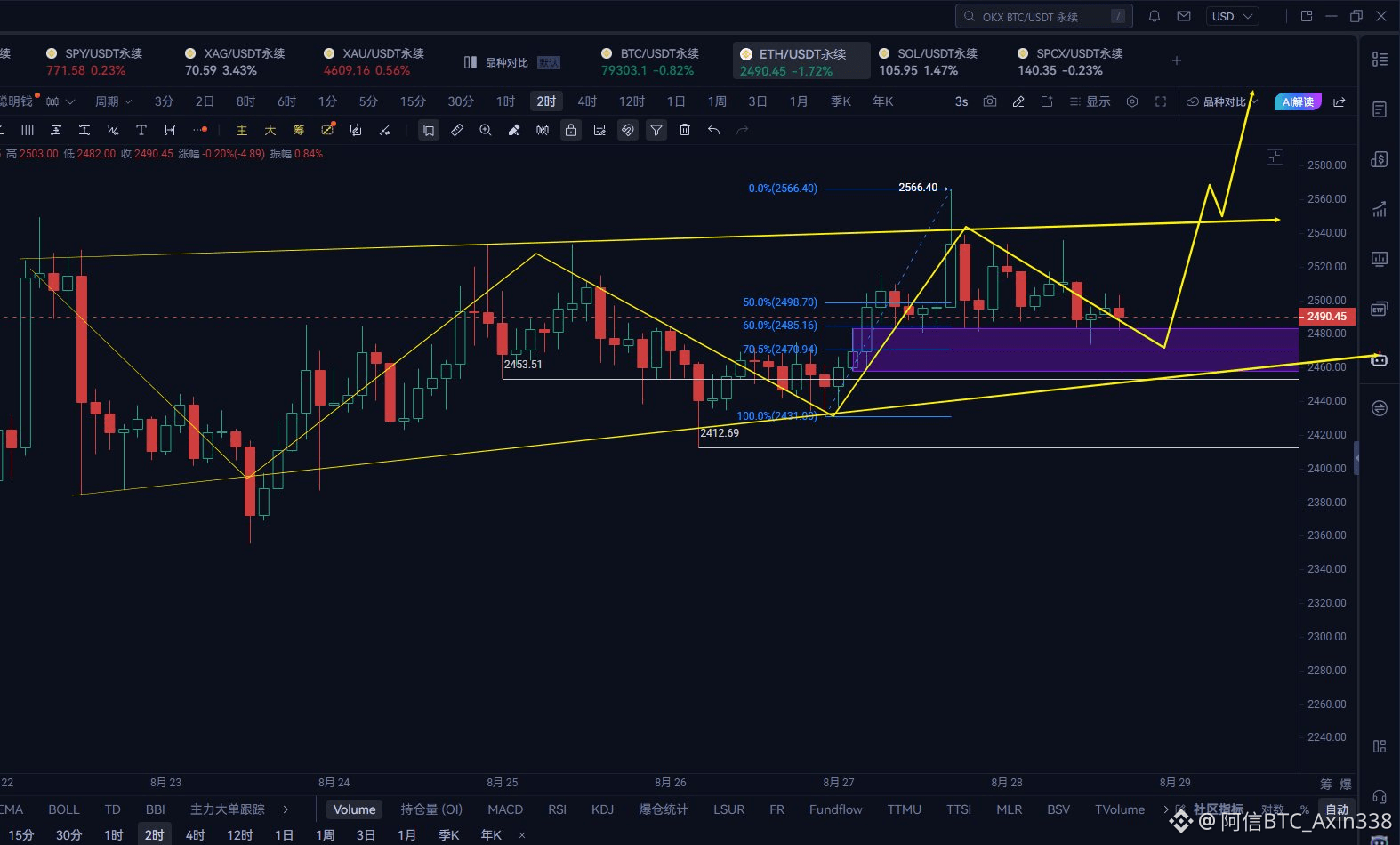Open the mail inbox icon
This screenshot has height=845, width=1400.
tap(1184, 16)
